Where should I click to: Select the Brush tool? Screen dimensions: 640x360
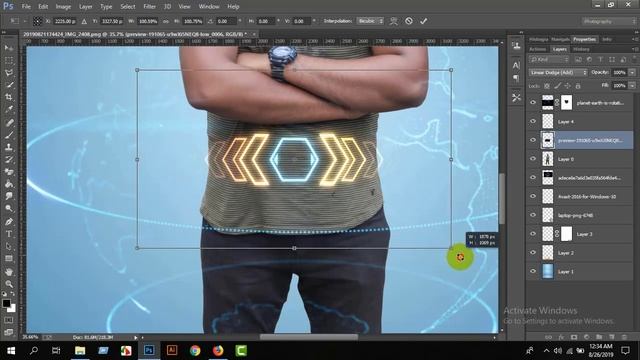9,135
